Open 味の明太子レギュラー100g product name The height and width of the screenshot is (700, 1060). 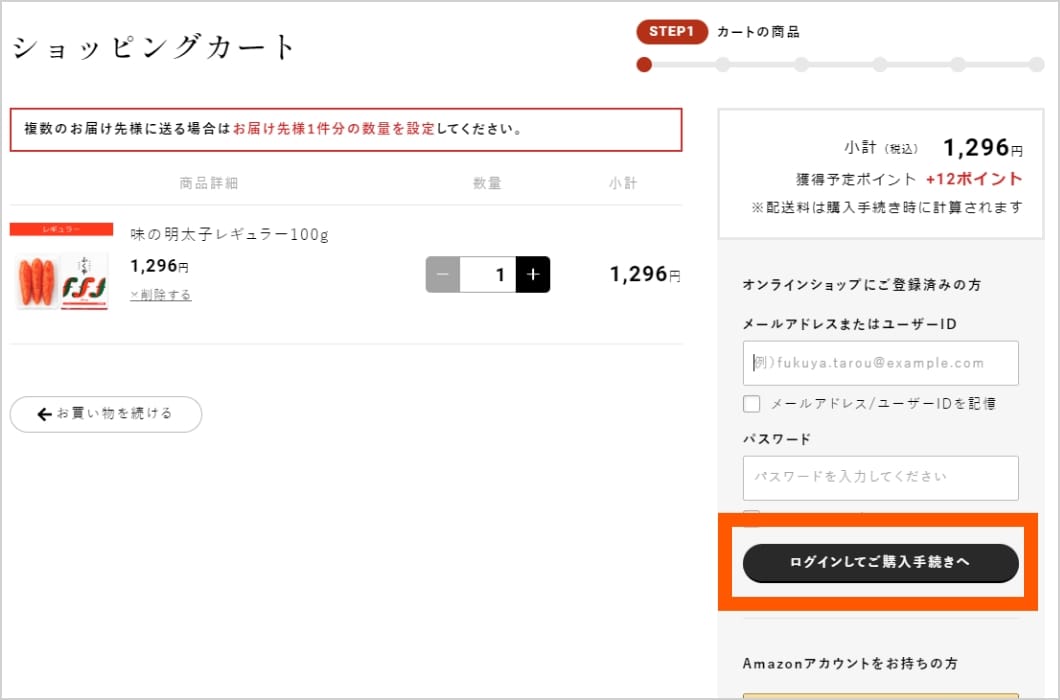pyautogui.click(x=229, y=234)
